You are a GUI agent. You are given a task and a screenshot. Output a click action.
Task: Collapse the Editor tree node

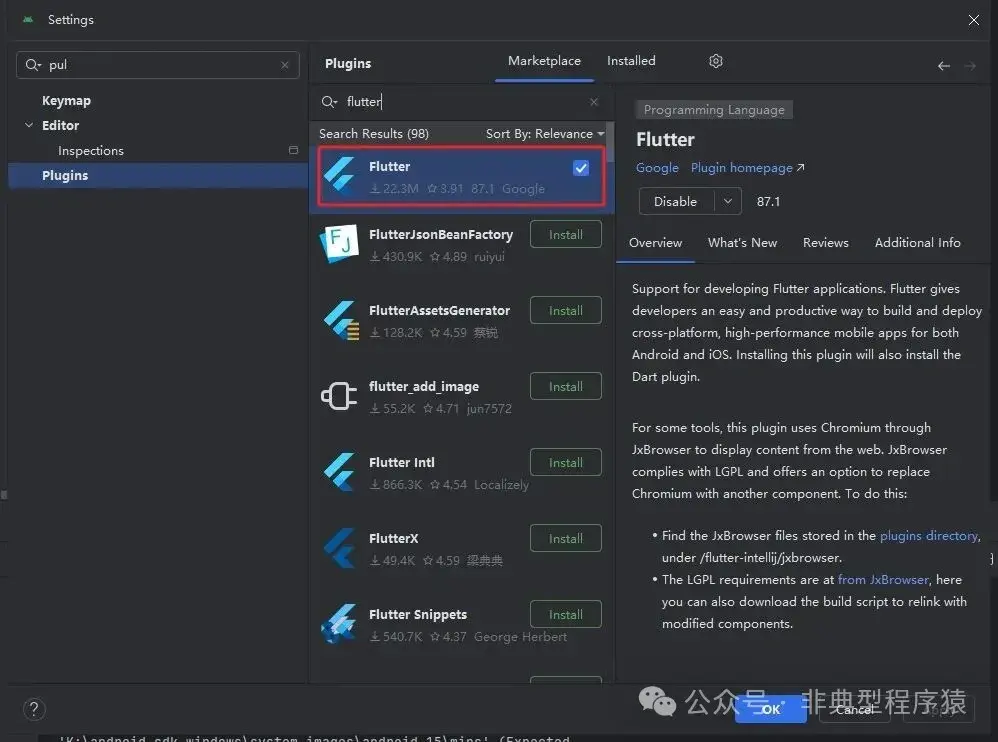coord(29,125)
